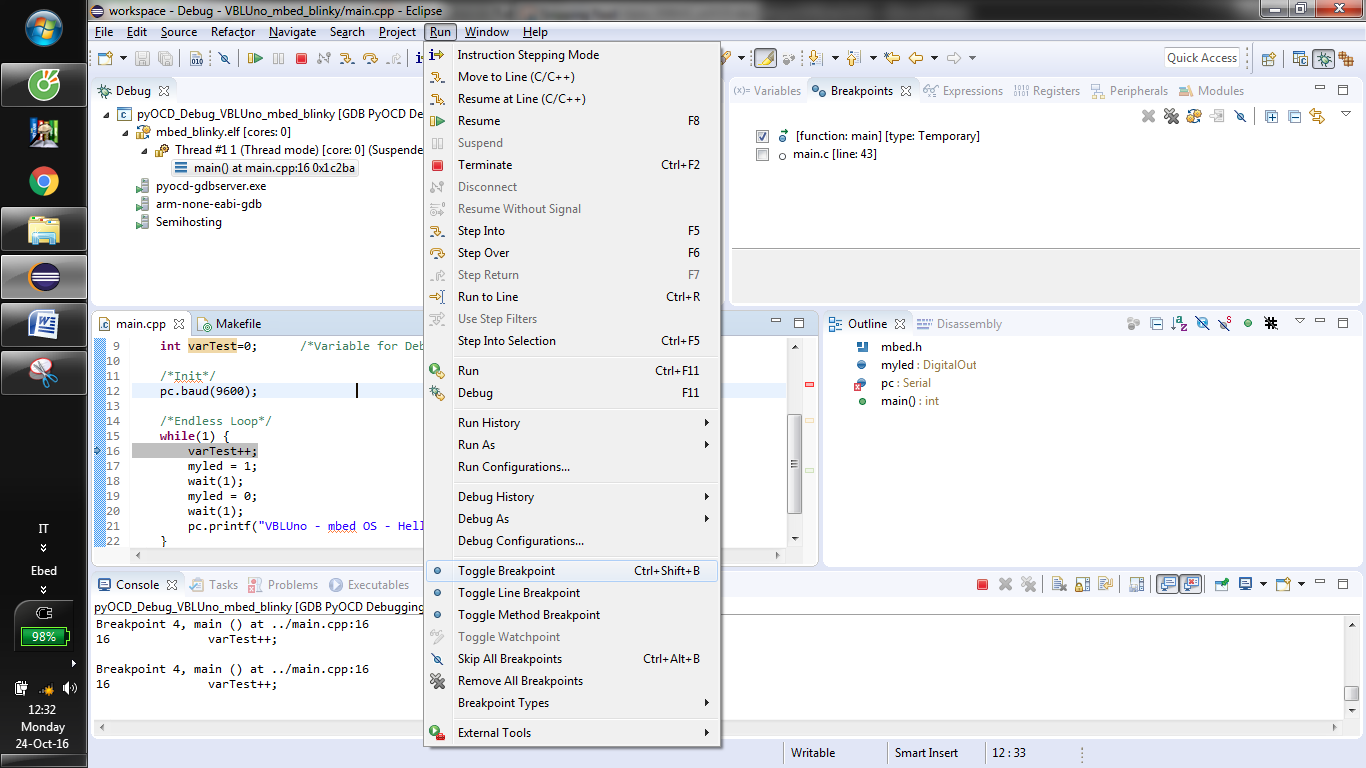
Task: Toggle Scroll Lock in Console toolbar
Action: pyautogui.click(x=1082, y=584)
